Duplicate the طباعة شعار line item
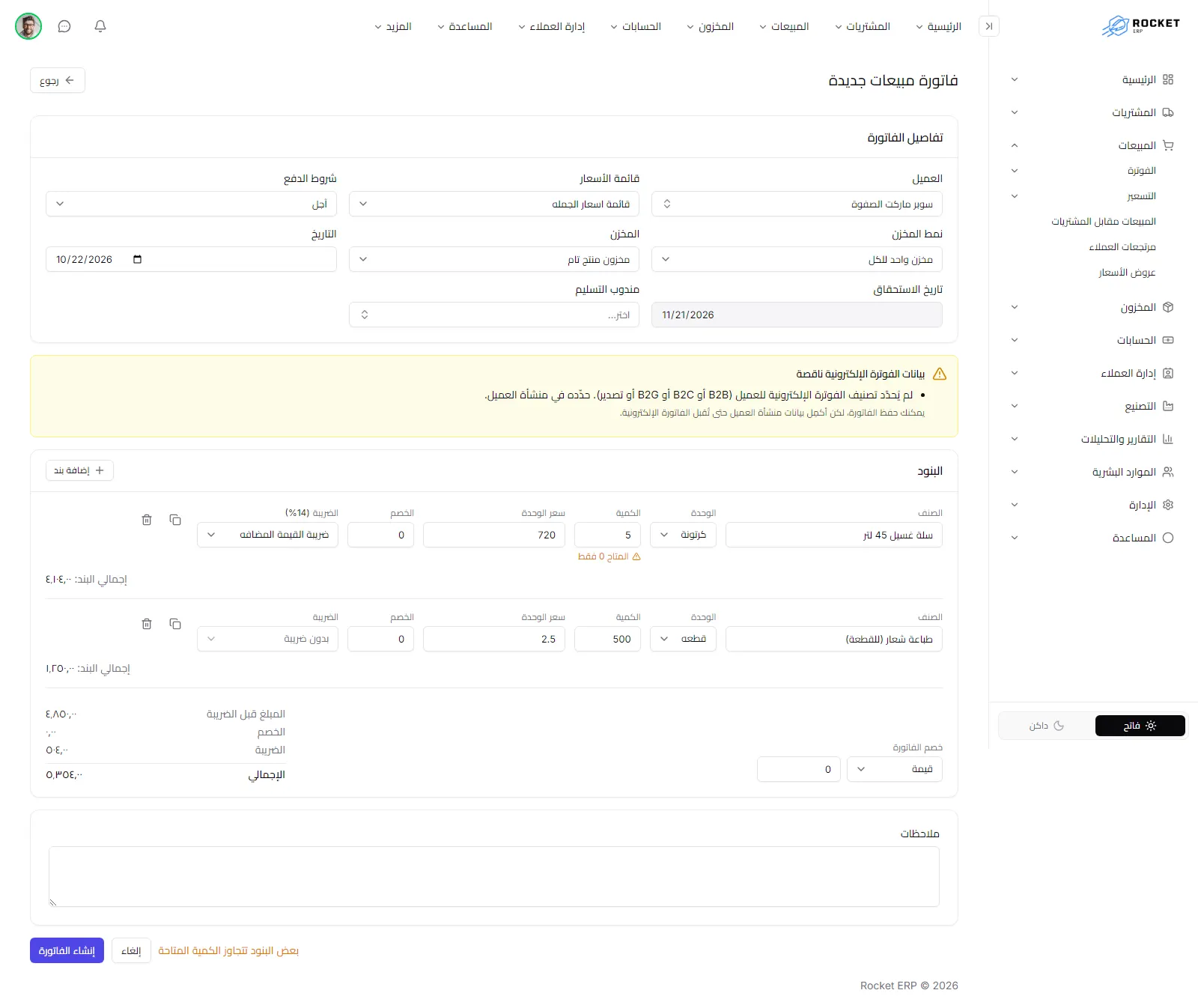This screenshot has height=1008, width=1198. click(175, 624)
